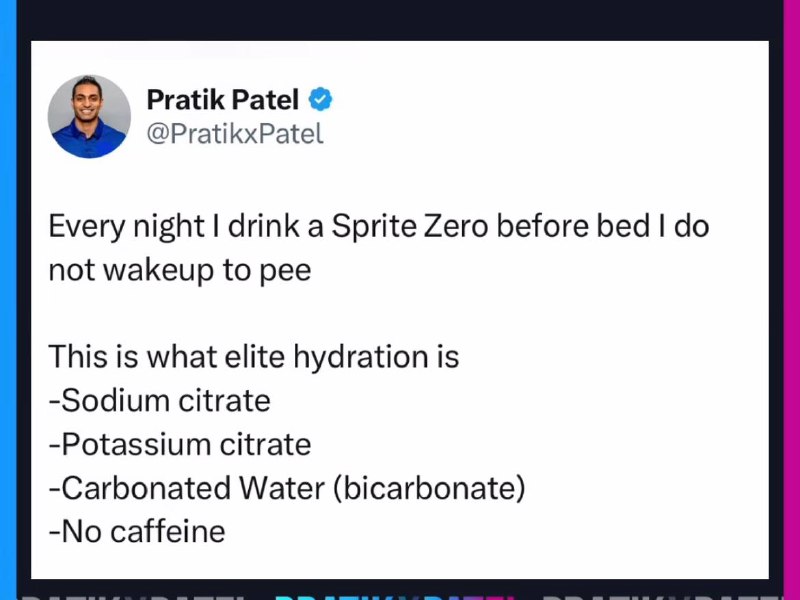Click the '-Carbonated Water' text
This screenshot has height=600, width=800.
pyautogui.click(x=187, y=488)
